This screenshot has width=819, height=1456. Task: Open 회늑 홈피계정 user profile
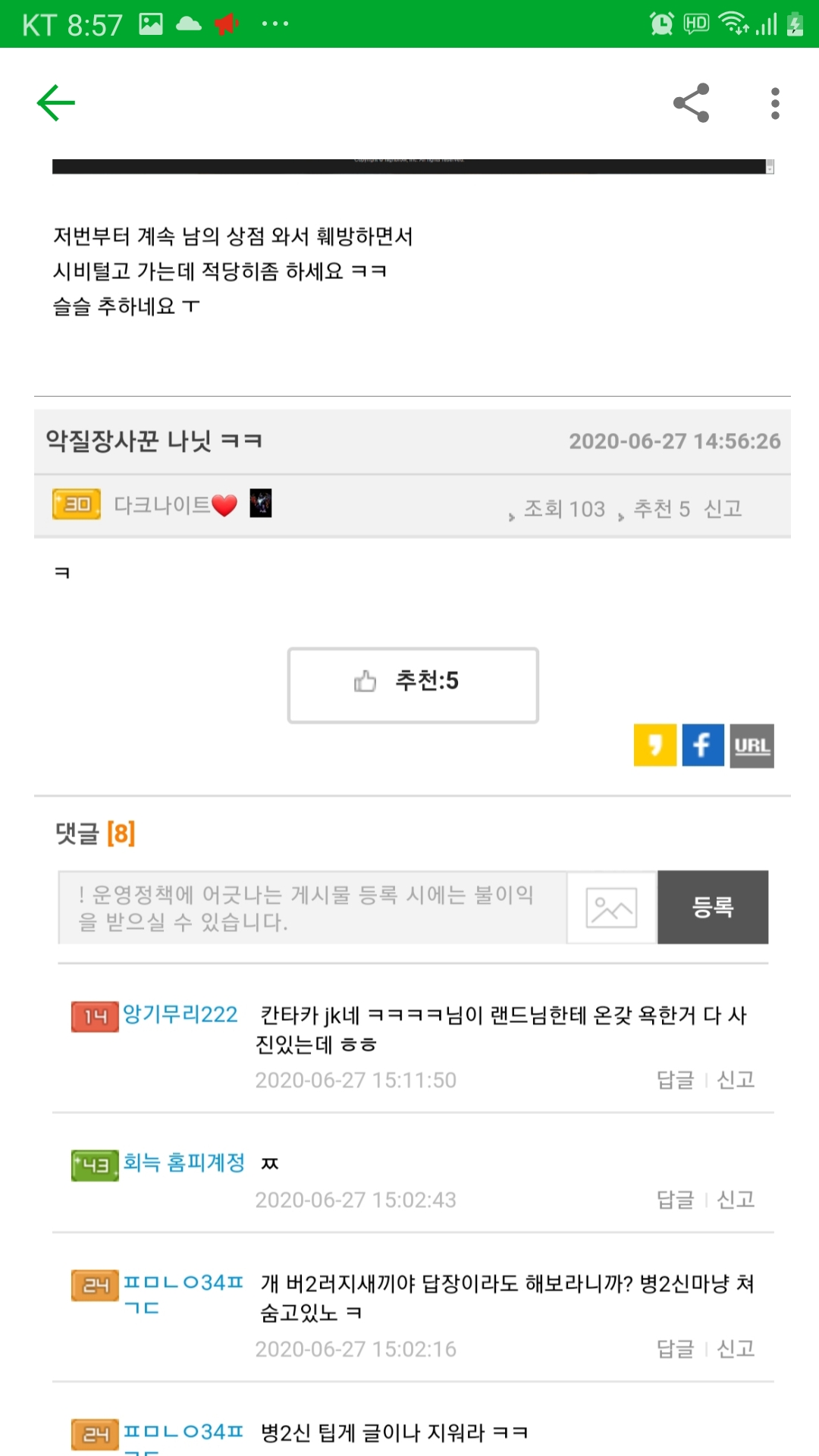tap(184, 1163)
